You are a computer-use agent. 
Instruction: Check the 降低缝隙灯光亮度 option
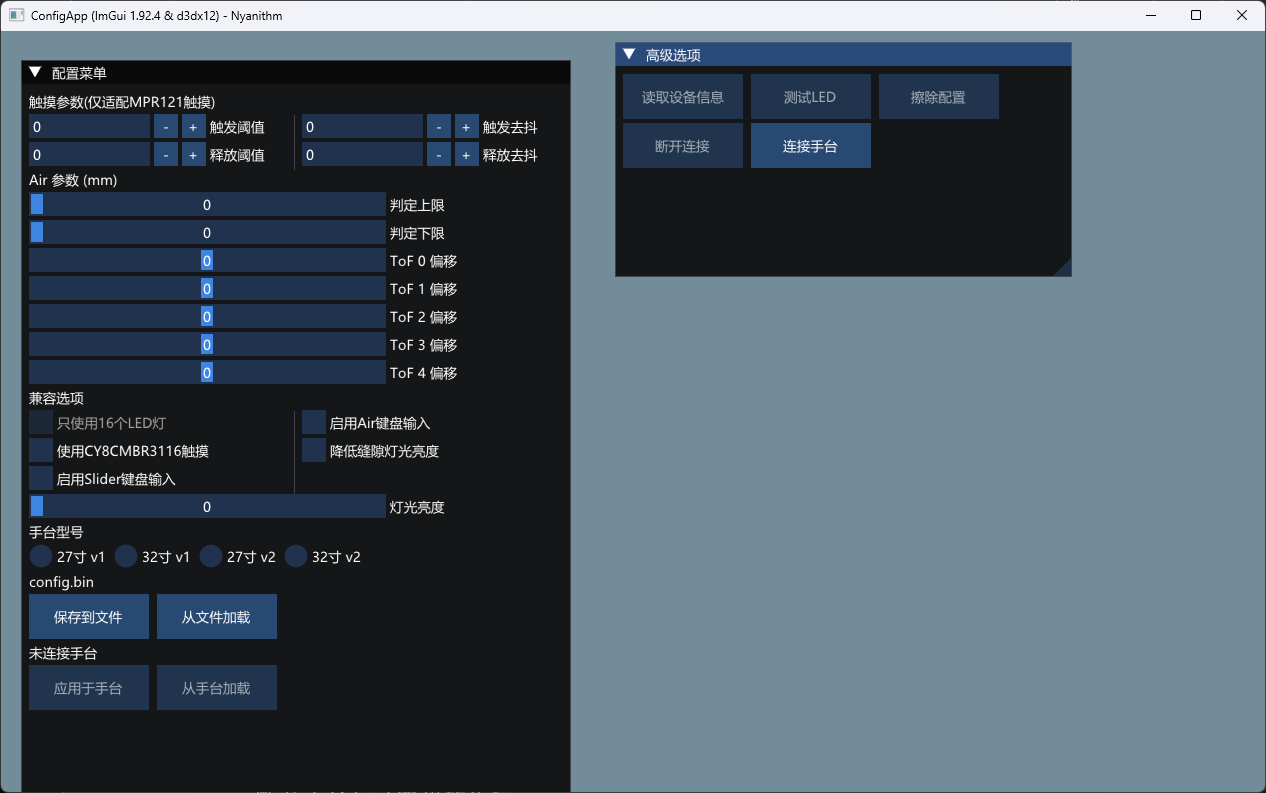click(x=314, y=451)
